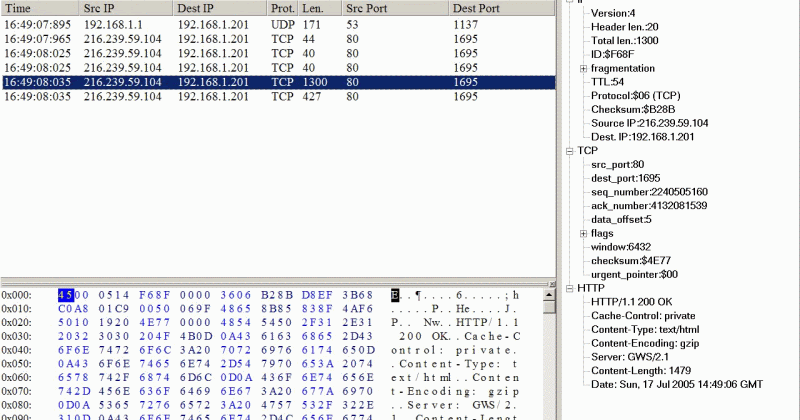Viewport: 800px width, 420px height.
Task: Click the hex dump scrollbar up arrow
Action: [x=549, y=295]
